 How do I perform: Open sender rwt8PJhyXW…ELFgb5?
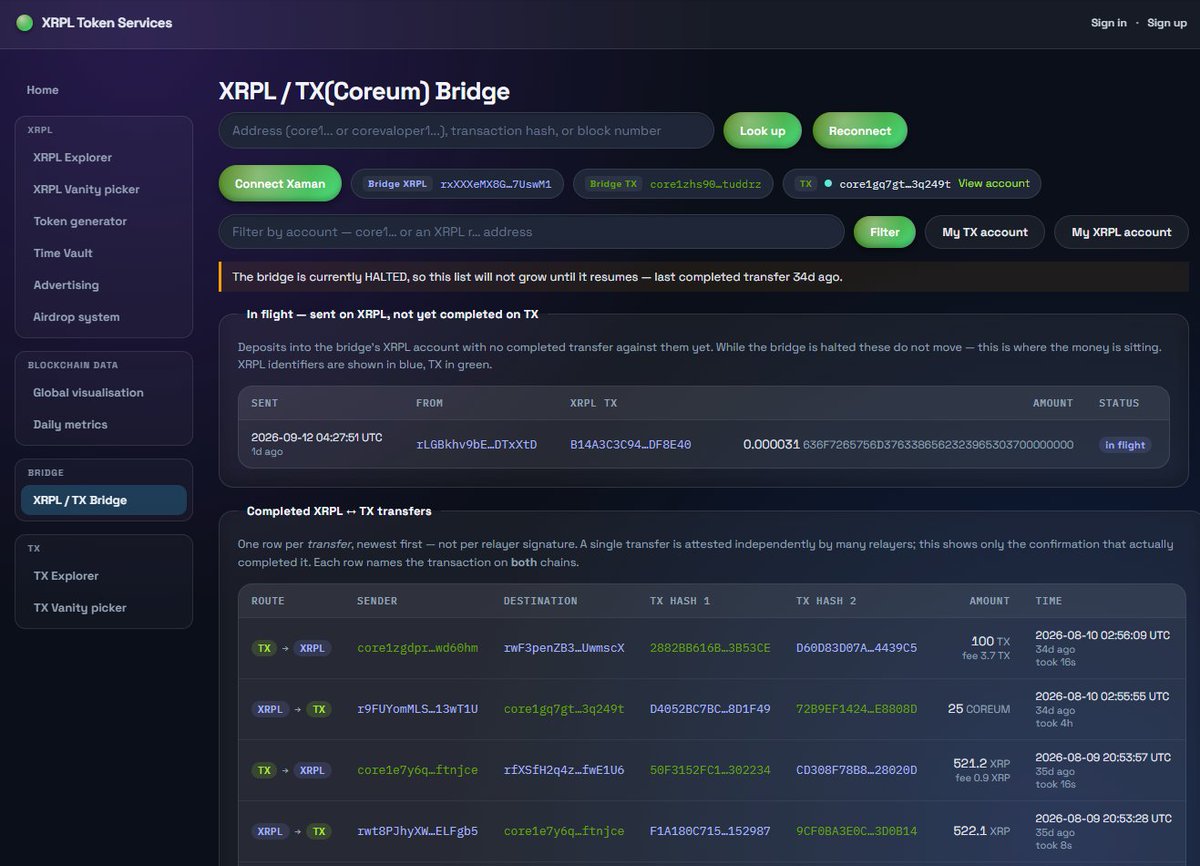coord(417,831)
